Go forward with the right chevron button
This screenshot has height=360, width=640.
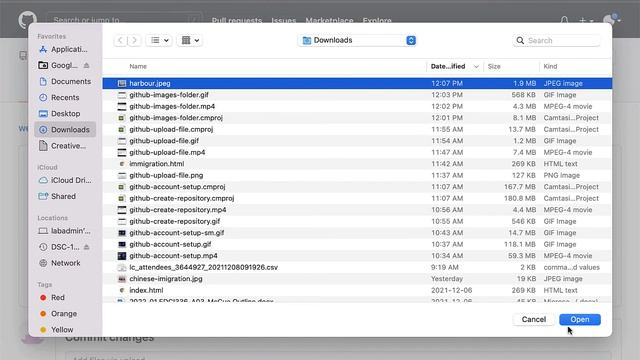(x=134, y=40)
